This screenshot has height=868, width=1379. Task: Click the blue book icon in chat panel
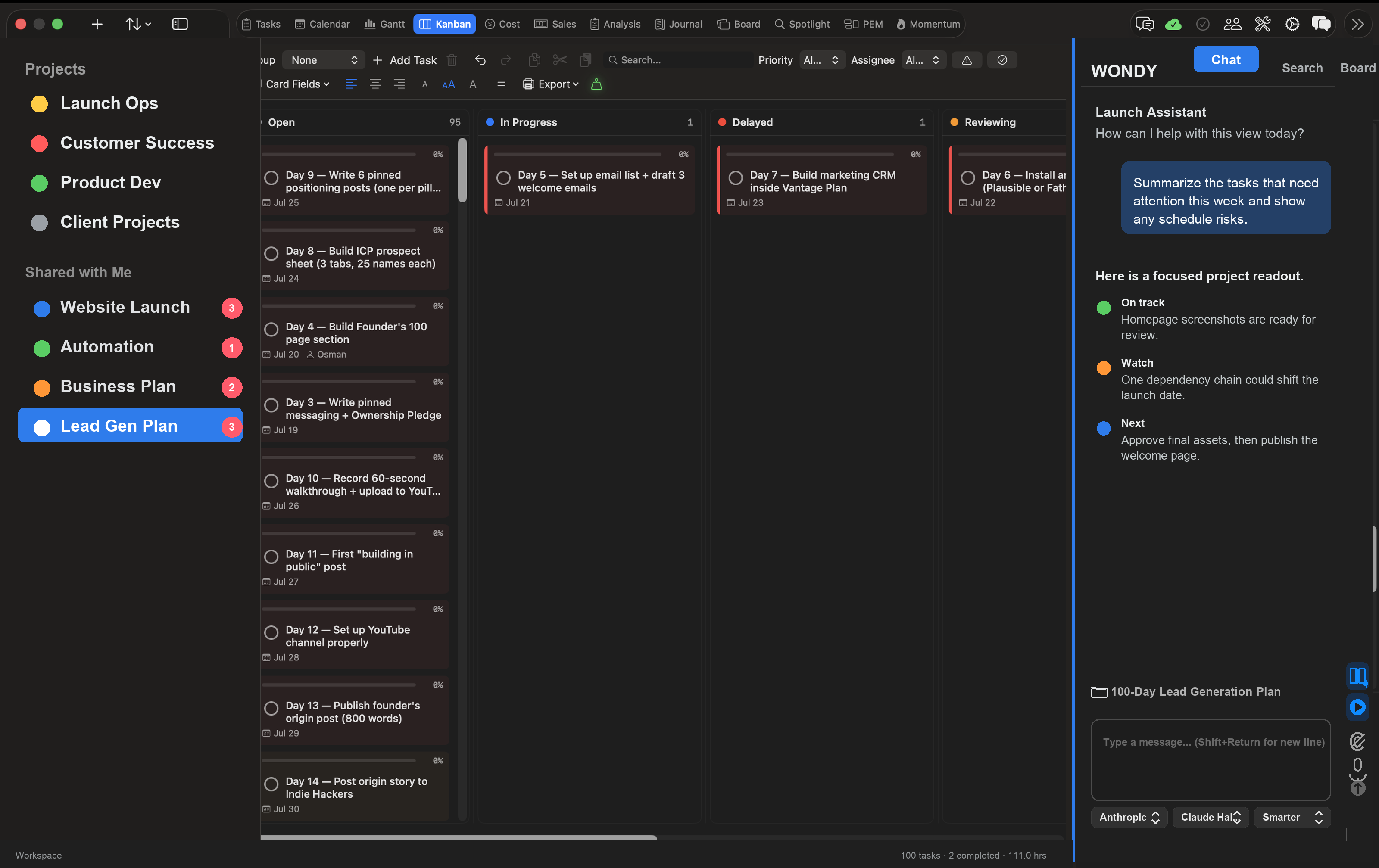(x=1358, y=676)
